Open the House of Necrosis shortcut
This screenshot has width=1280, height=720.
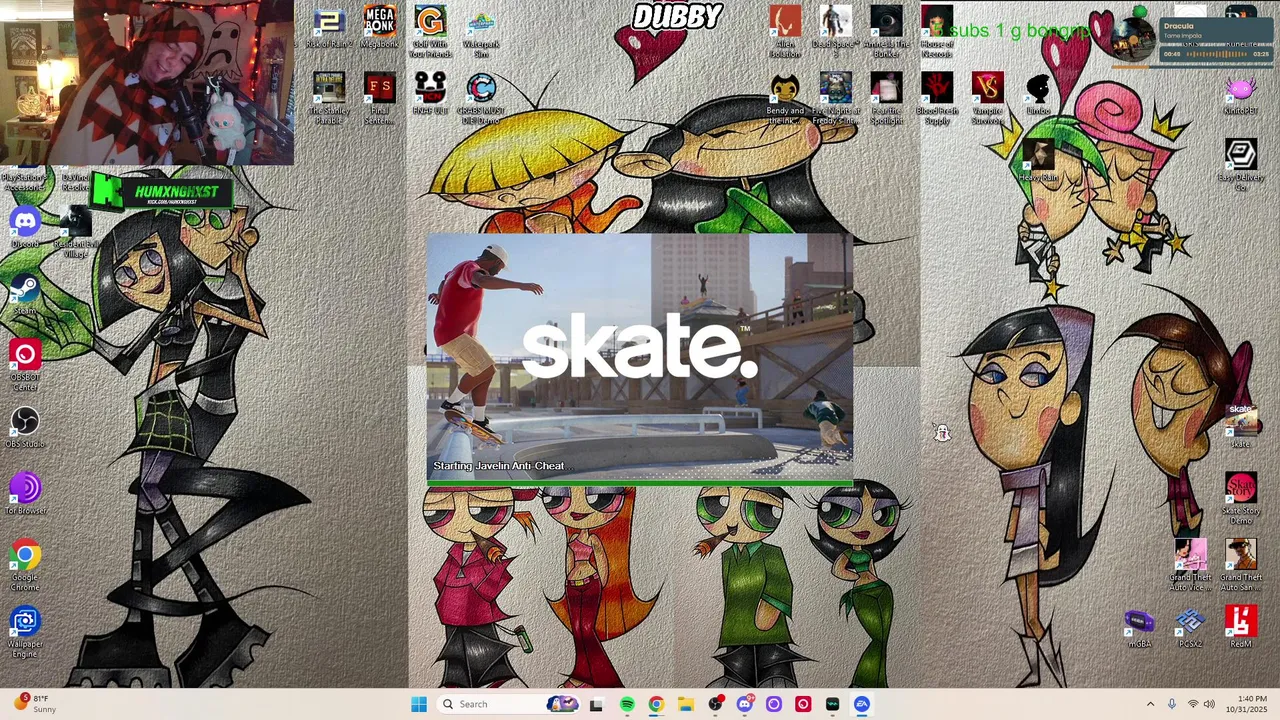(x=937, y=32)
